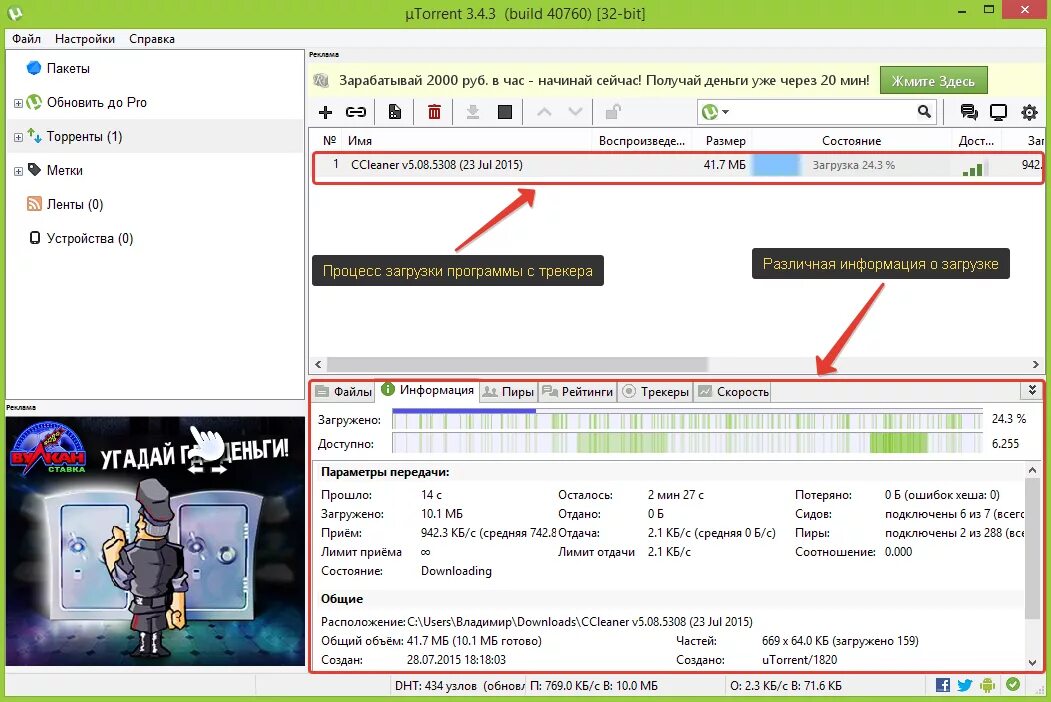Sort by the Воспроизведе... column header

point(641,141)
